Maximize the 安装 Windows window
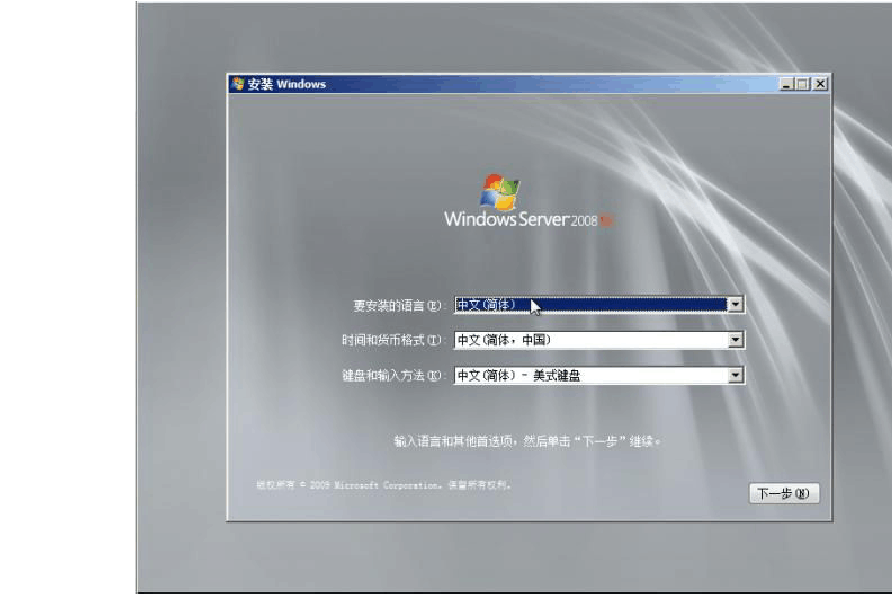This screenshot has height=594, width=893. 802,84
